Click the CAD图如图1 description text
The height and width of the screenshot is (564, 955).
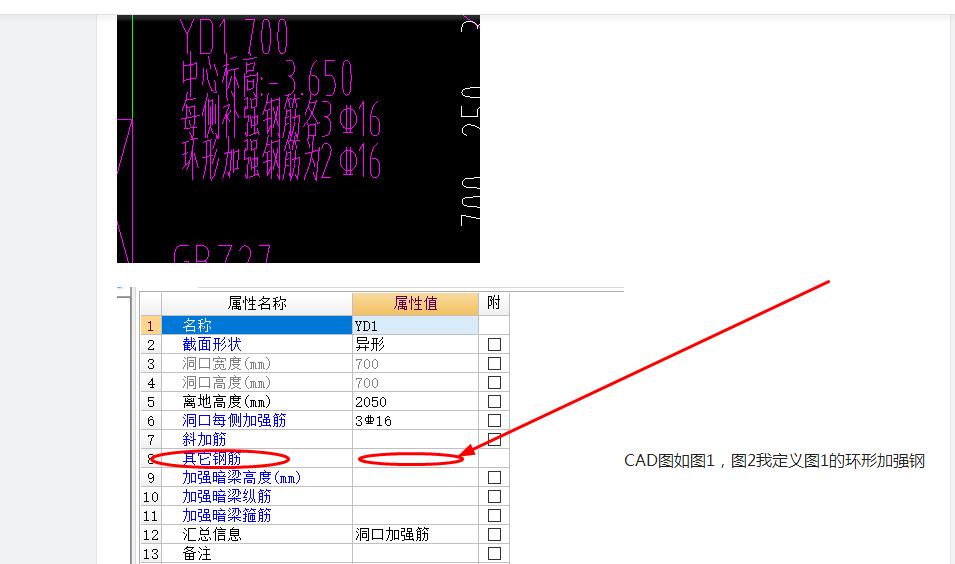point(774,460)
